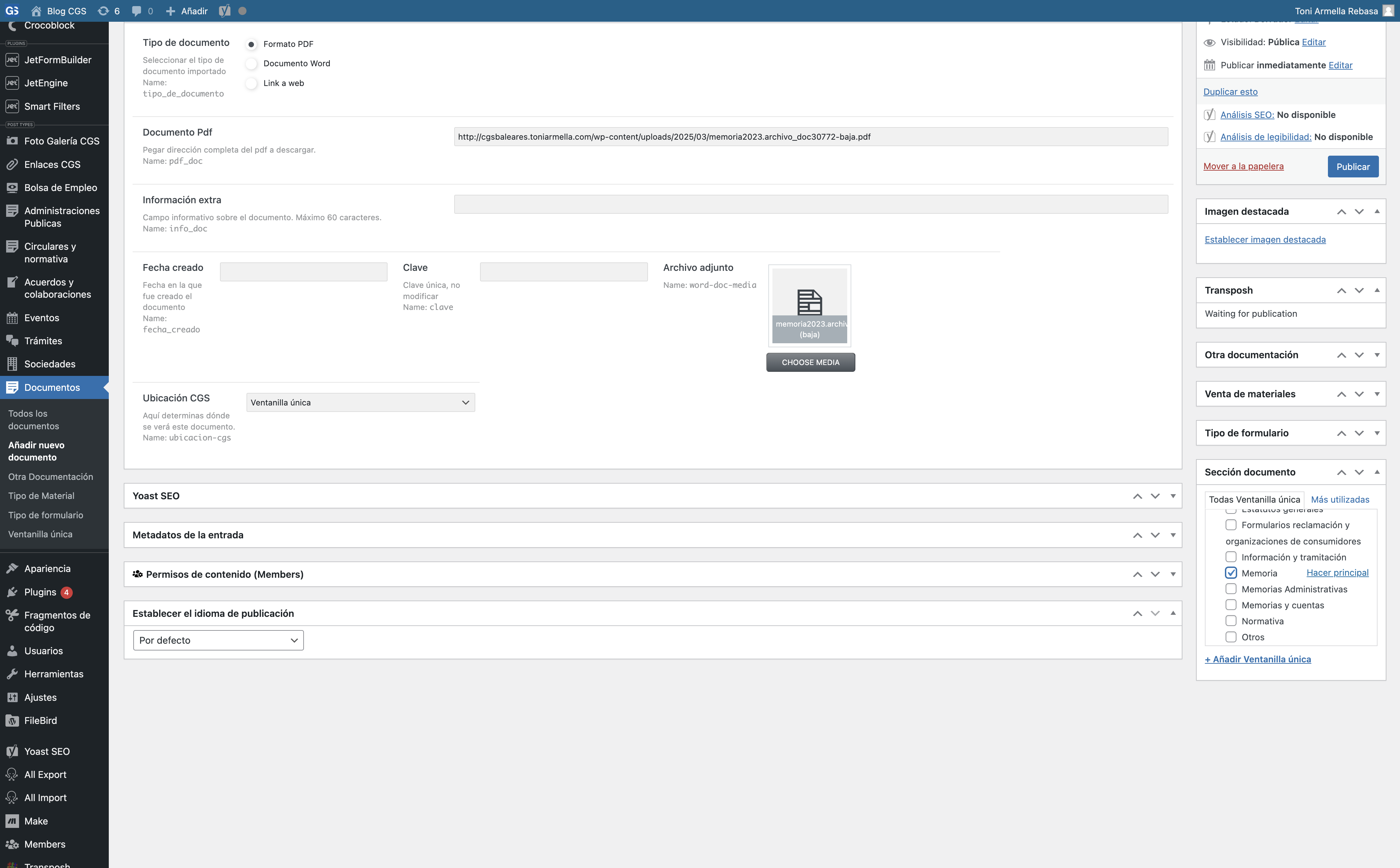Click Establecer imagen destacada link
This screenshot has height=868, width=1400.
tap(1265, 239)
